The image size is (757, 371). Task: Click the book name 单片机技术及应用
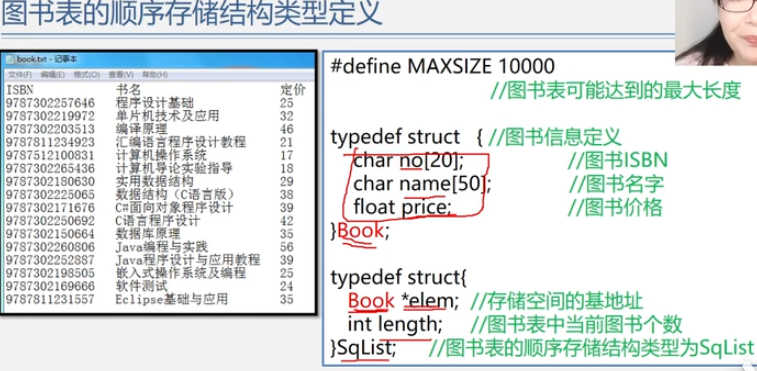(168, 116)
